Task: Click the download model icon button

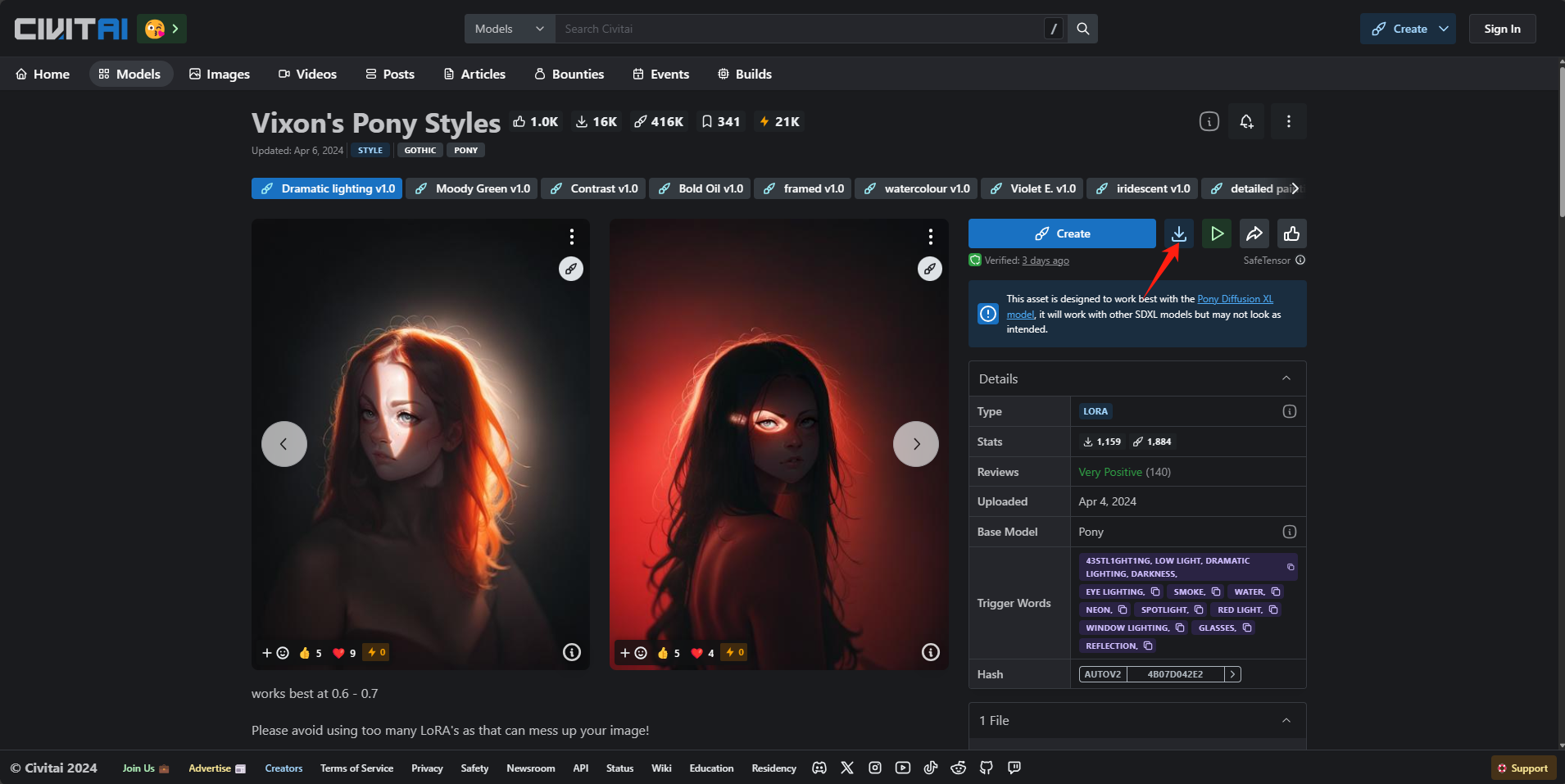Action: (1178, 233)
